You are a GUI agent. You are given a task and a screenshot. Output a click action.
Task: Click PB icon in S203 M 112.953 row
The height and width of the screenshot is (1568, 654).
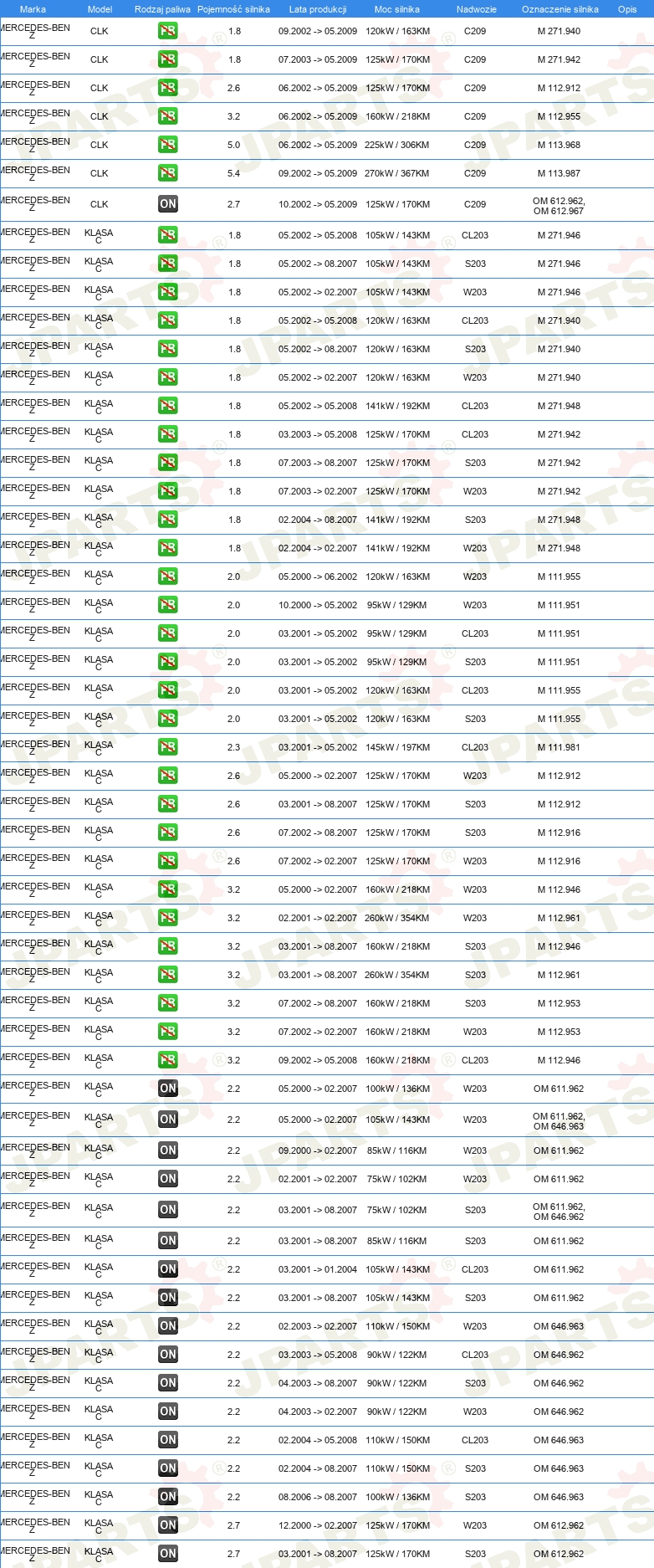167,1003
